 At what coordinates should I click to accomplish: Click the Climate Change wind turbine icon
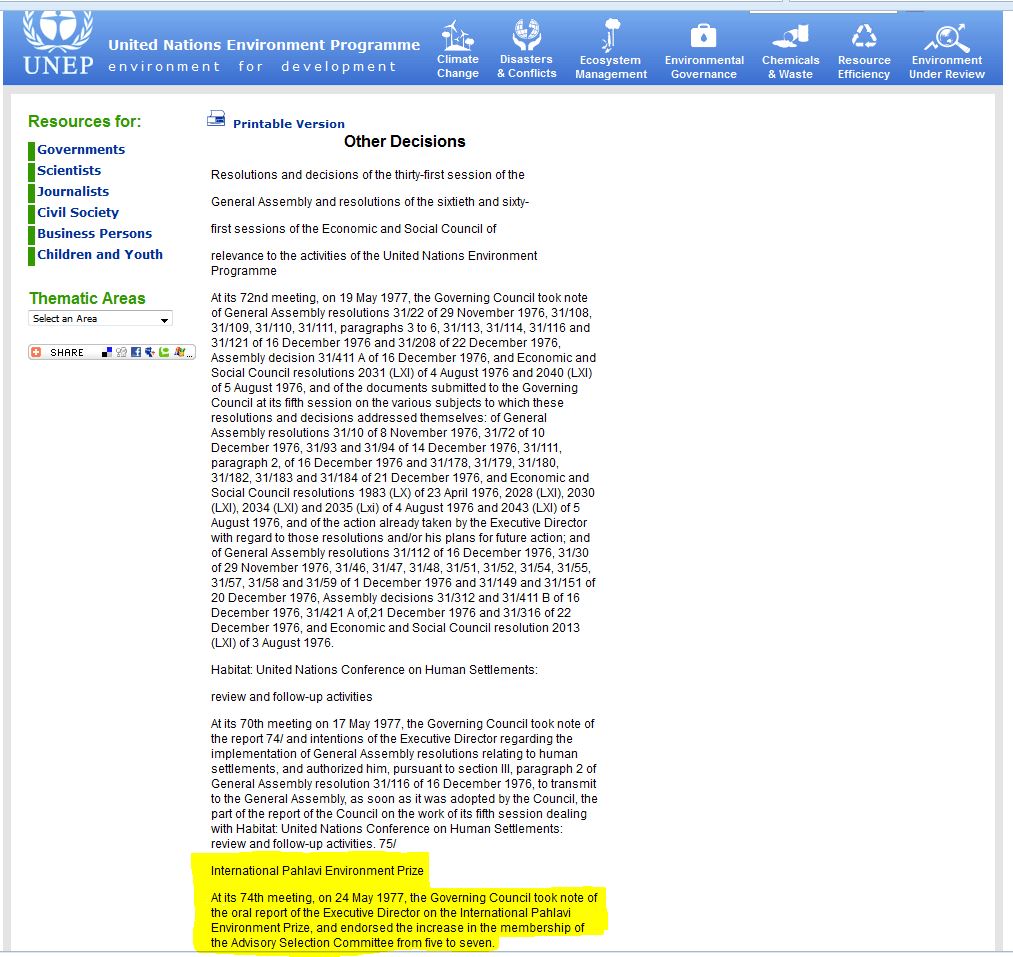[x=457, y=36]
